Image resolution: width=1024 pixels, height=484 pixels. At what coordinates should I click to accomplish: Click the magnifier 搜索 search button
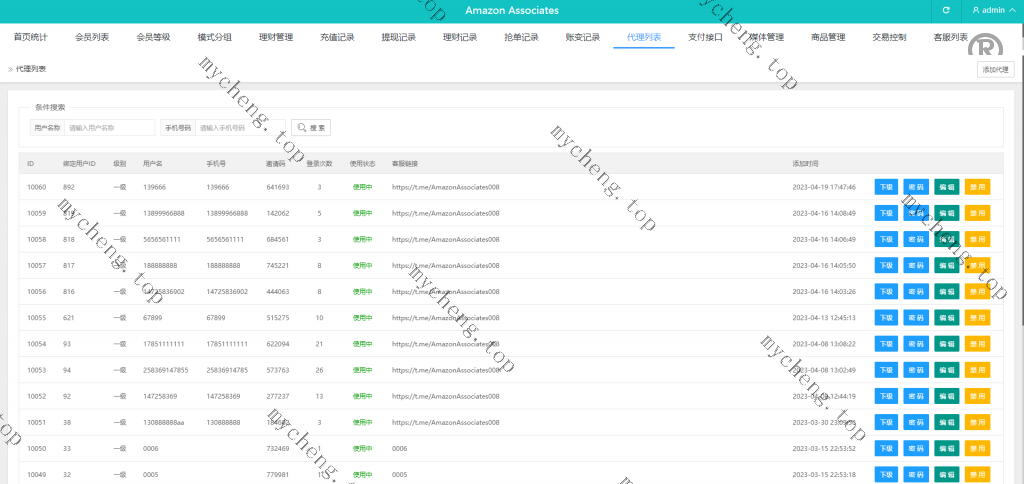310,128
